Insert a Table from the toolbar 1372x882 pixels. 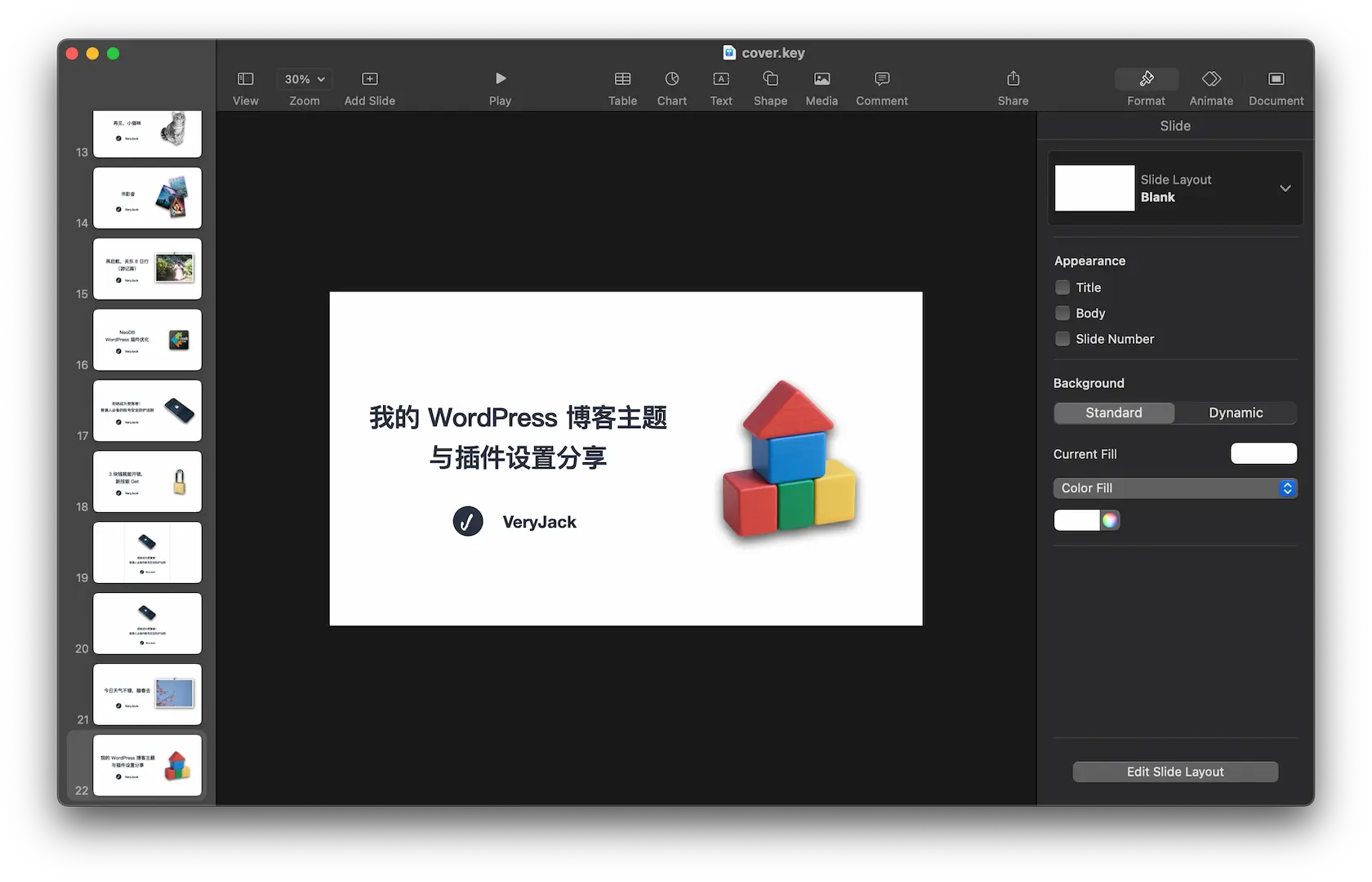point(622,79)
